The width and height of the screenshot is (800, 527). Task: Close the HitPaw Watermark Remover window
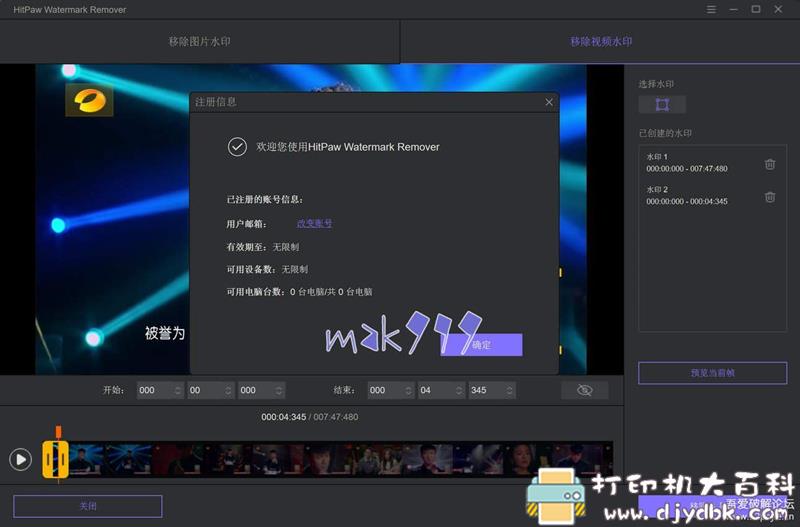[x=778, y=9]
